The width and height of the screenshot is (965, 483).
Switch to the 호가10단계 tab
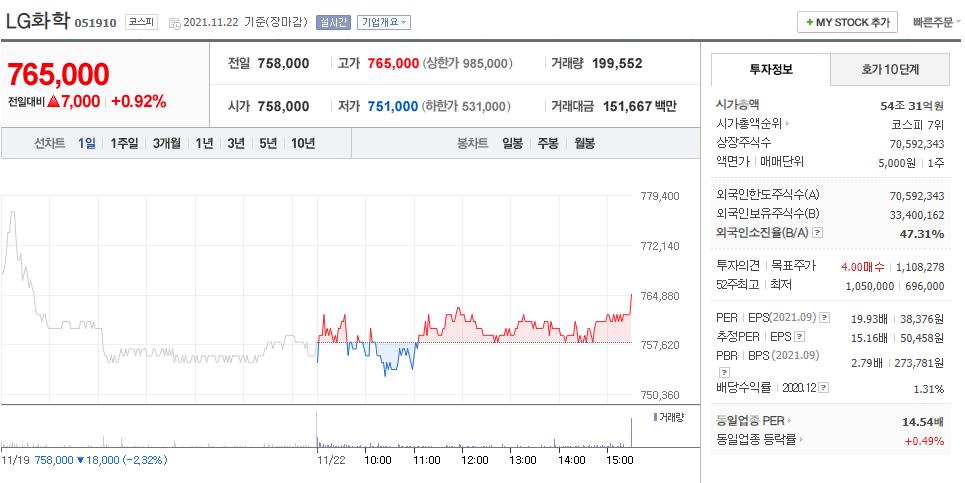890,70
